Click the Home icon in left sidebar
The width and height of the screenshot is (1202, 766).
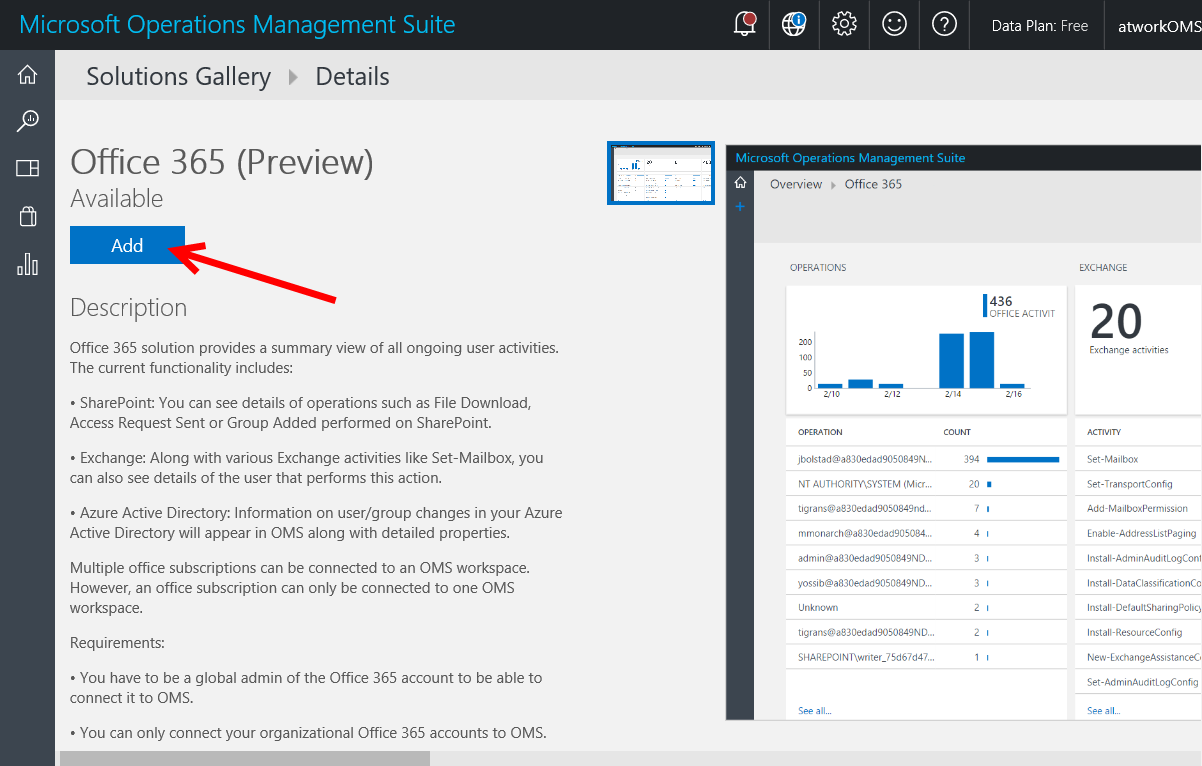[27, 75]
